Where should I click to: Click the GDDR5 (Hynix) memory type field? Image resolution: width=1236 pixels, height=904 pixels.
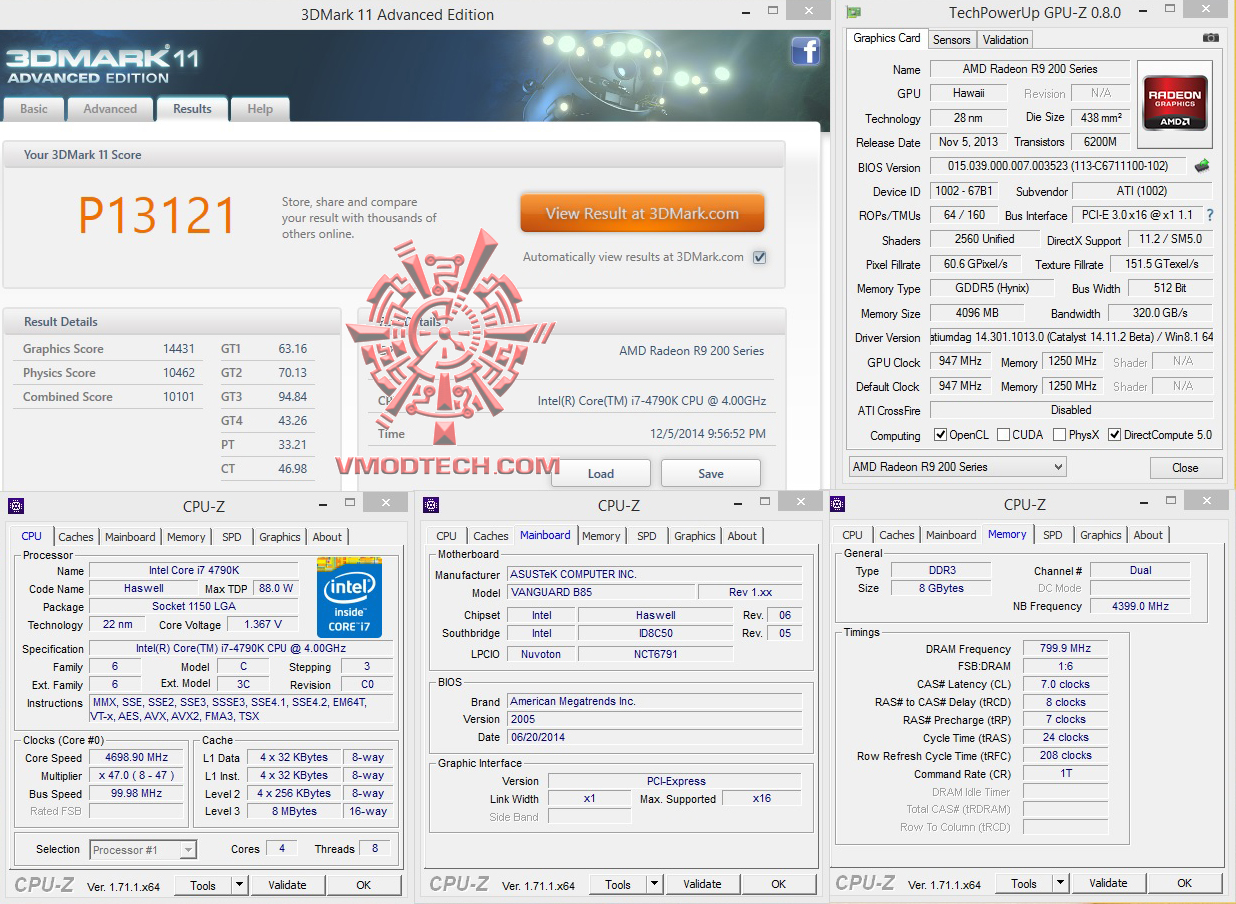point(992,288)
